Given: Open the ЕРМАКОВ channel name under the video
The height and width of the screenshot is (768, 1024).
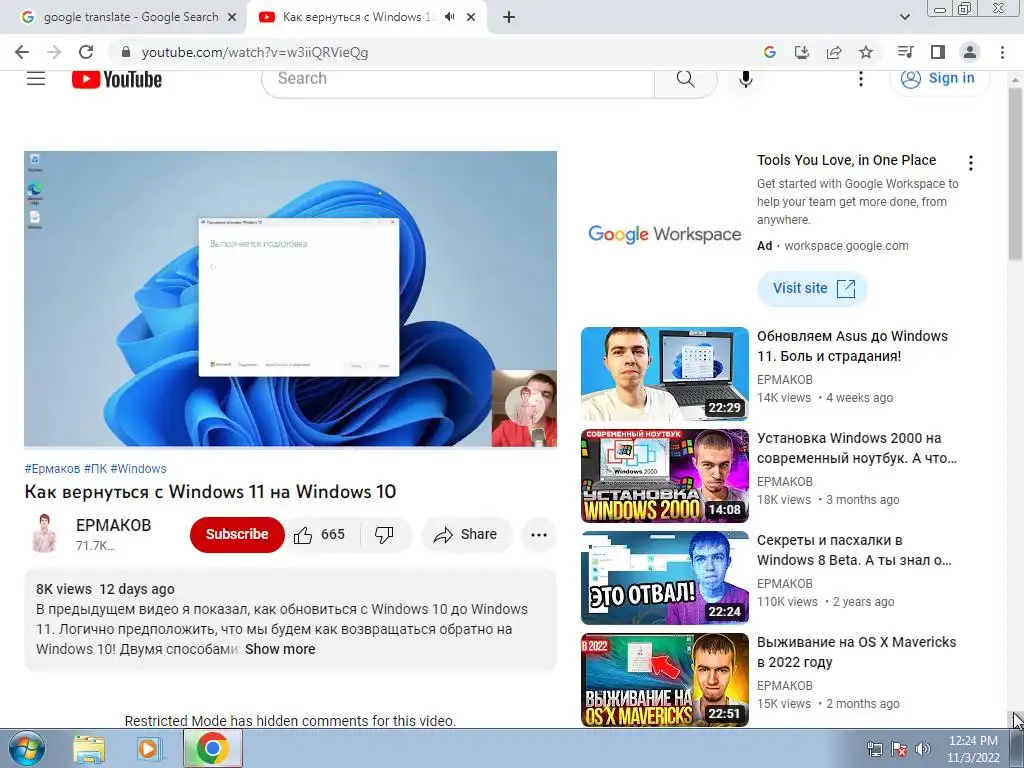Looking at the screenshot, I should tap(114, 525).
